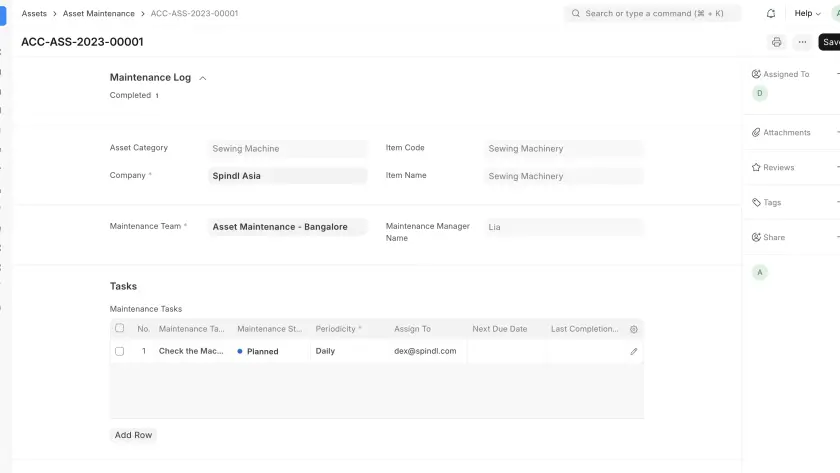Click the Share icon in sidebar
Viewport: 840px width, 473px height.
click(x=756, y=237)
